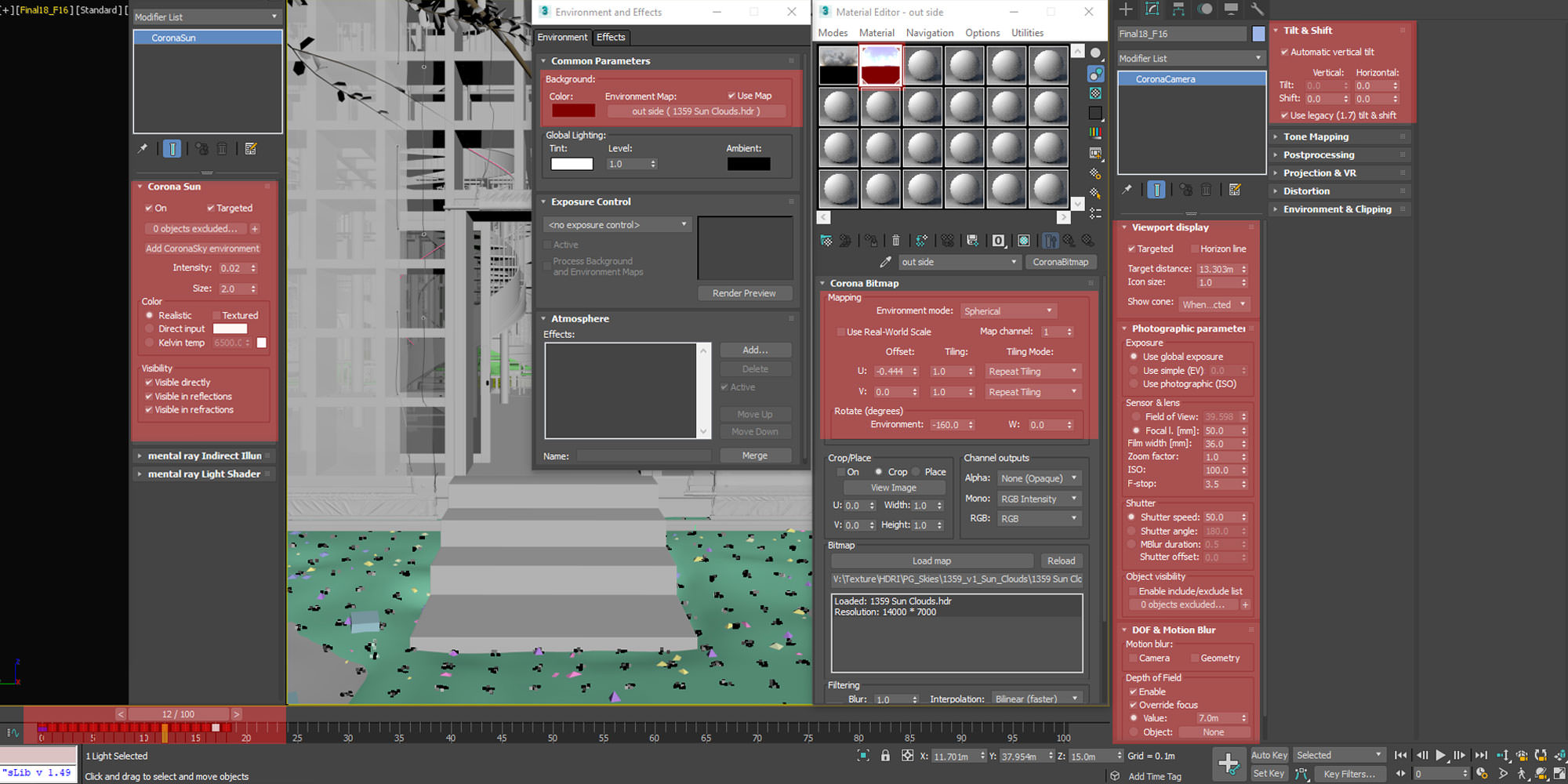Viewport: 1568px width, 784px height.
Task: Toggle the selection lock padlock icon
Action: [x=885, y=756]
